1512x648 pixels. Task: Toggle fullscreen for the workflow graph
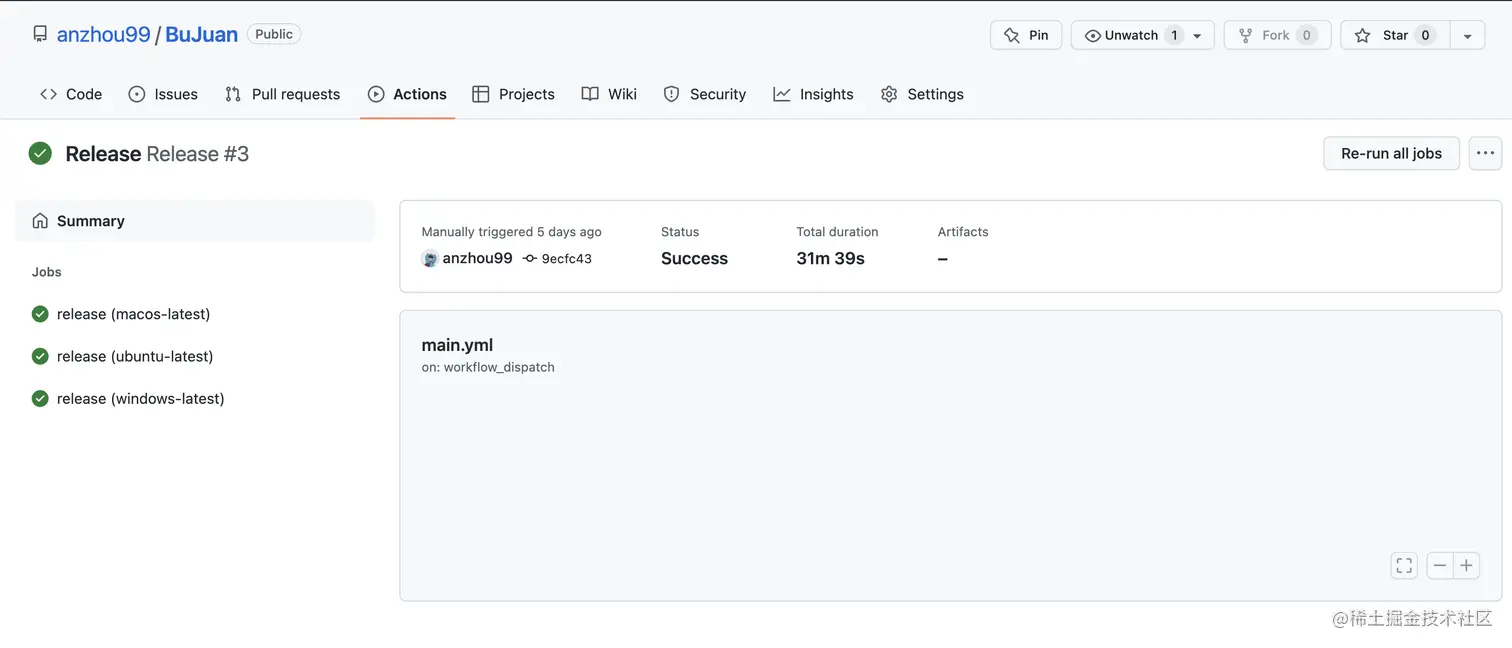[1404, 566]
